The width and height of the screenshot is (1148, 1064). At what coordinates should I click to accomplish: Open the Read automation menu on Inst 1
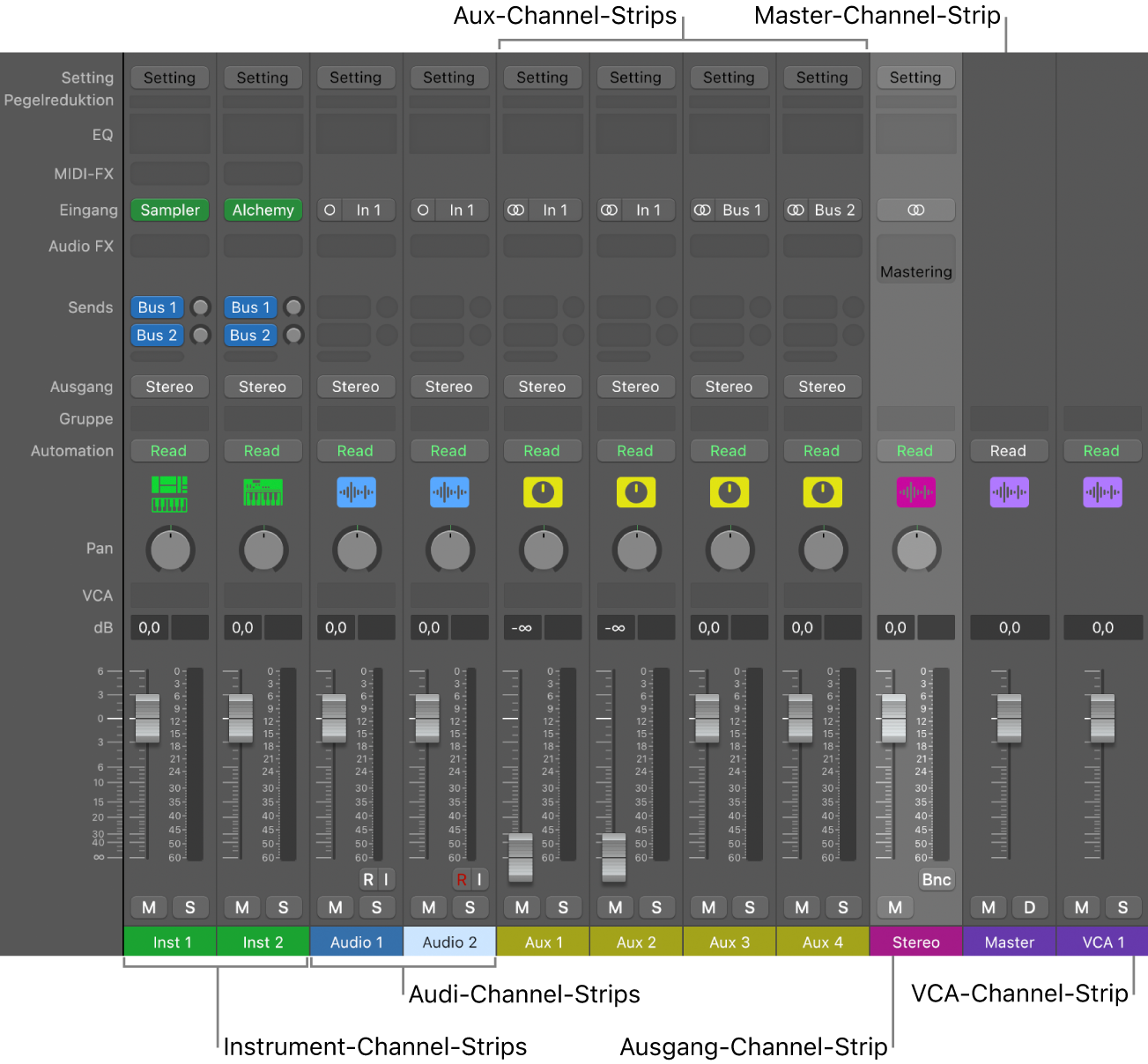coord(170,451)
